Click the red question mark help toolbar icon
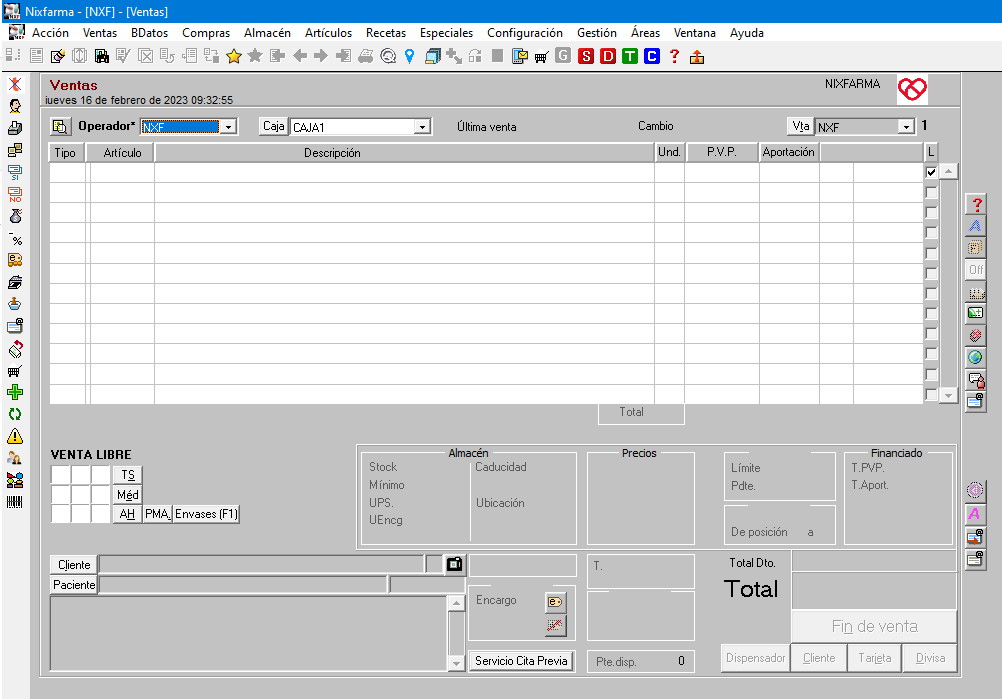Image resolution: width=1002 pixels, height=699 pixels. pyautogui.click(x=674, y=56)
